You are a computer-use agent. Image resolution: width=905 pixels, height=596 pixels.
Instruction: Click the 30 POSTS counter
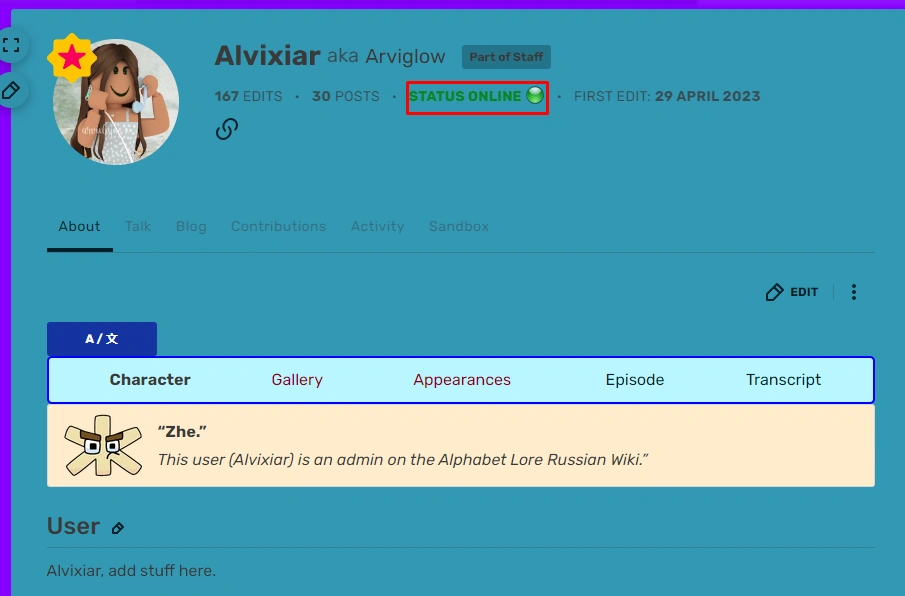pos(346,96)
